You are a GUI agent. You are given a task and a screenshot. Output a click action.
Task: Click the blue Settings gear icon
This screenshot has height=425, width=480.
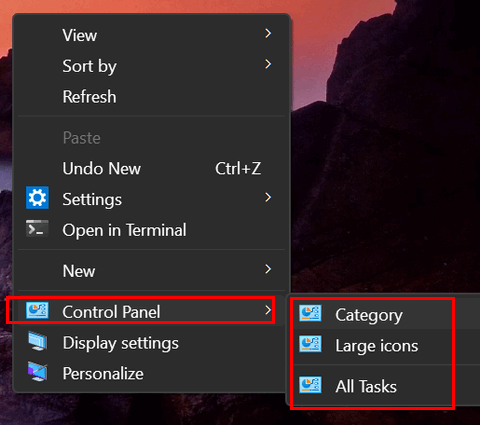point(37,198)
